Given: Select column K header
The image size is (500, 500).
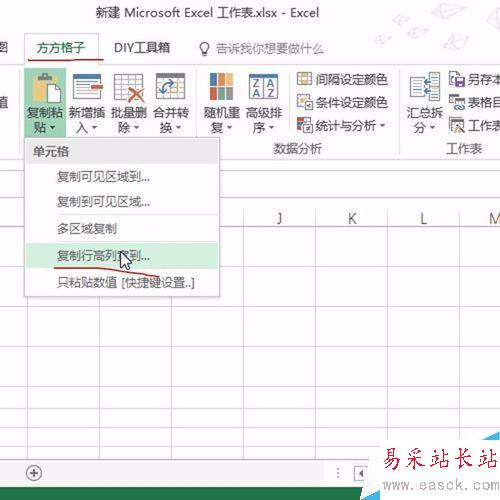Looking at the screenshot, I should click(x=352, y=218).
